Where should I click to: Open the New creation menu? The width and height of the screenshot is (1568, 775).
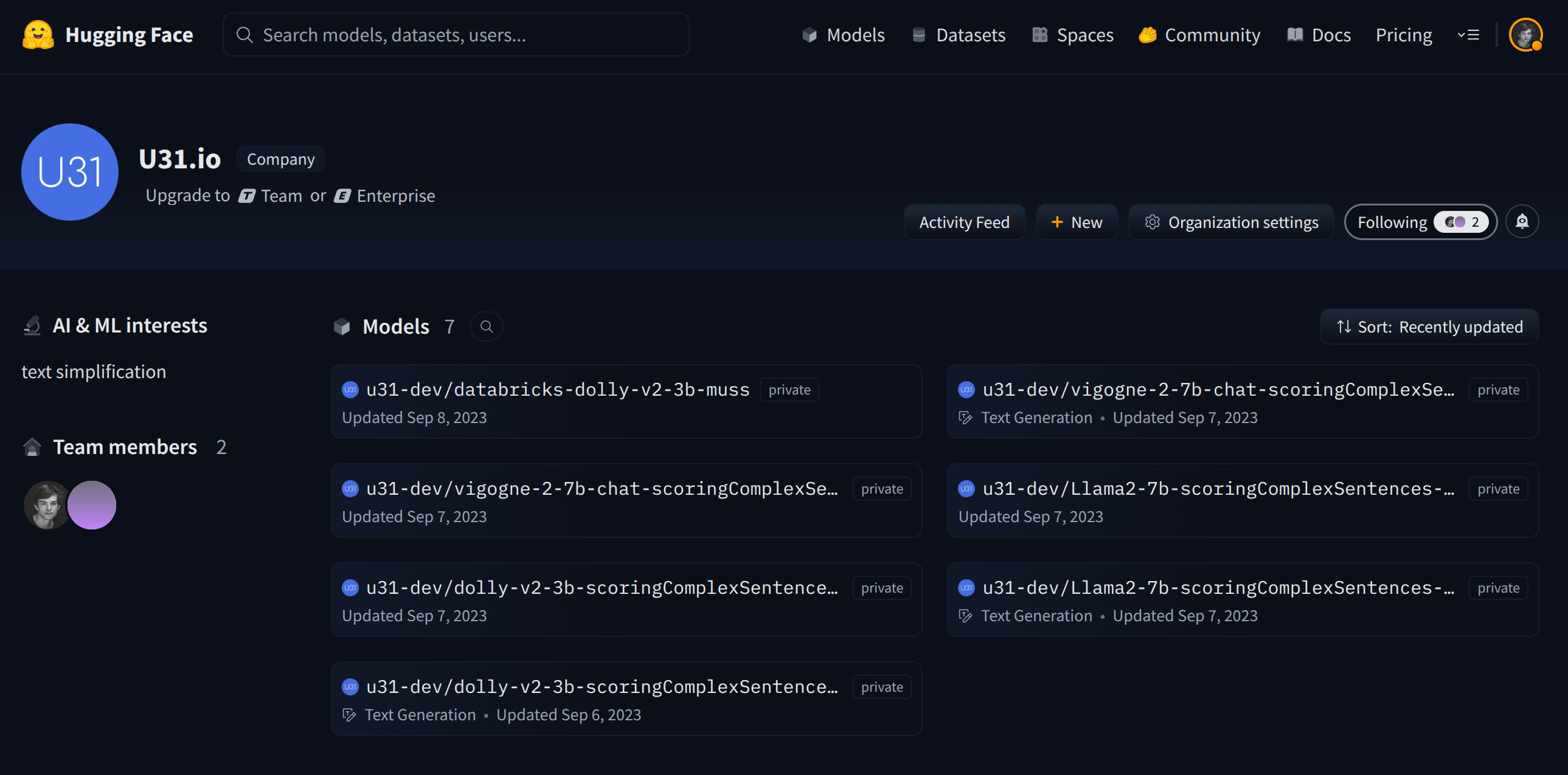[x=1076, y=222]
